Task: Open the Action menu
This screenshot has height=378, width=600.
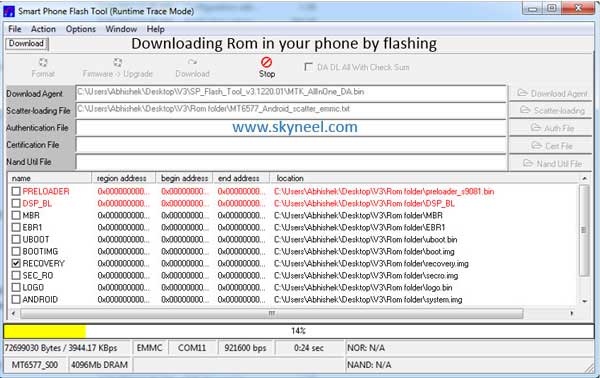Action: pyautogui.click(x=43, y=29)
